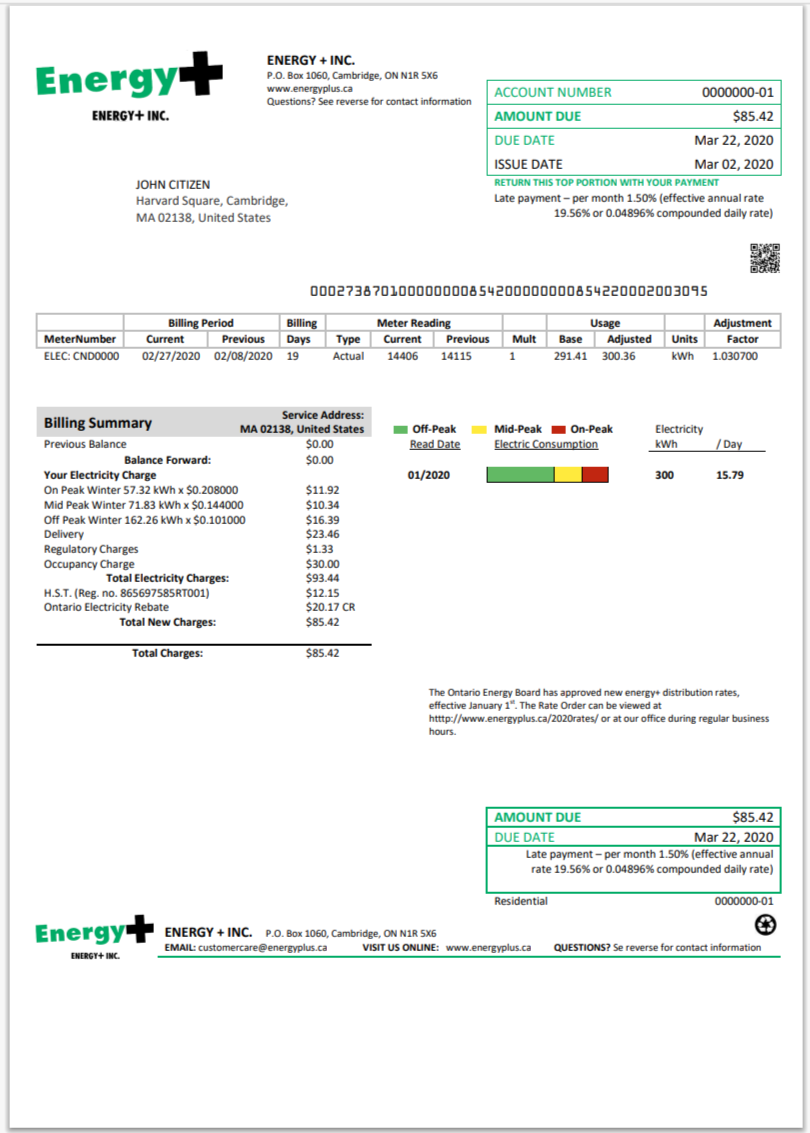Click the underlined Read Date heading
Image resolution: width=810 pixels, height=1133 pixels.
pyautogui.click(x=435, y=444)
